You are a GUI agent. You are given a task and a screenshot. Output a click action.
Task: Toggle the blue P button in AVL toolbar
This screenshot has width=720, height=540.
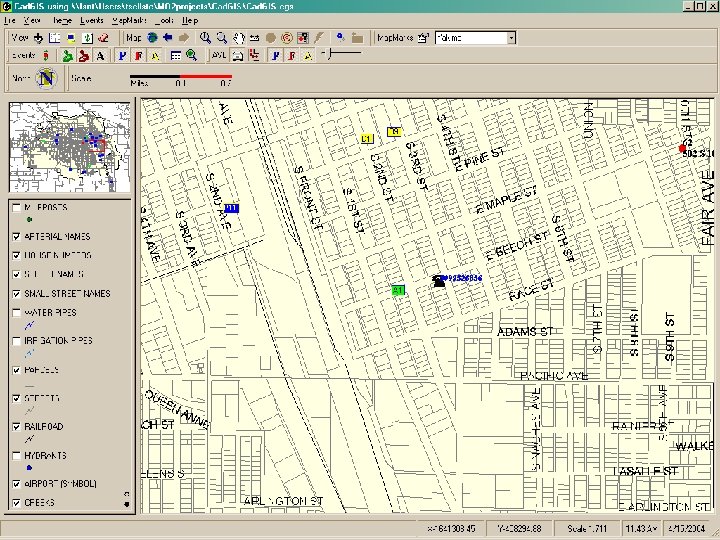(x=275, y=56)
